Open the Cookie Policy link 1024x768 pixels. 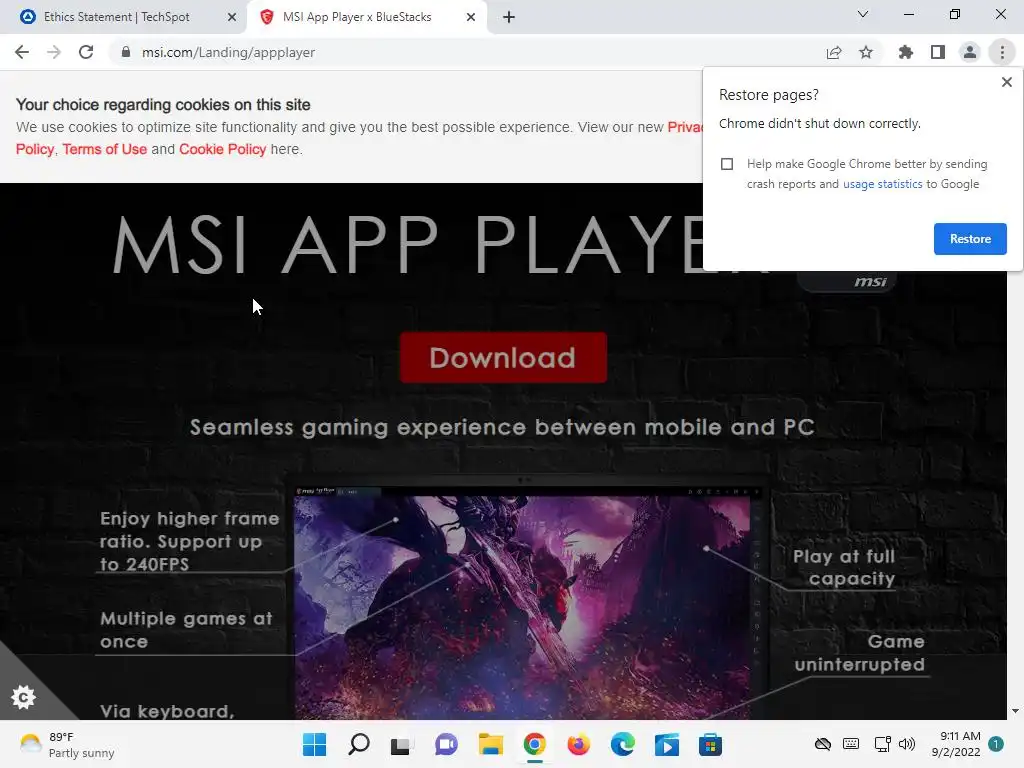coord(223,150)
